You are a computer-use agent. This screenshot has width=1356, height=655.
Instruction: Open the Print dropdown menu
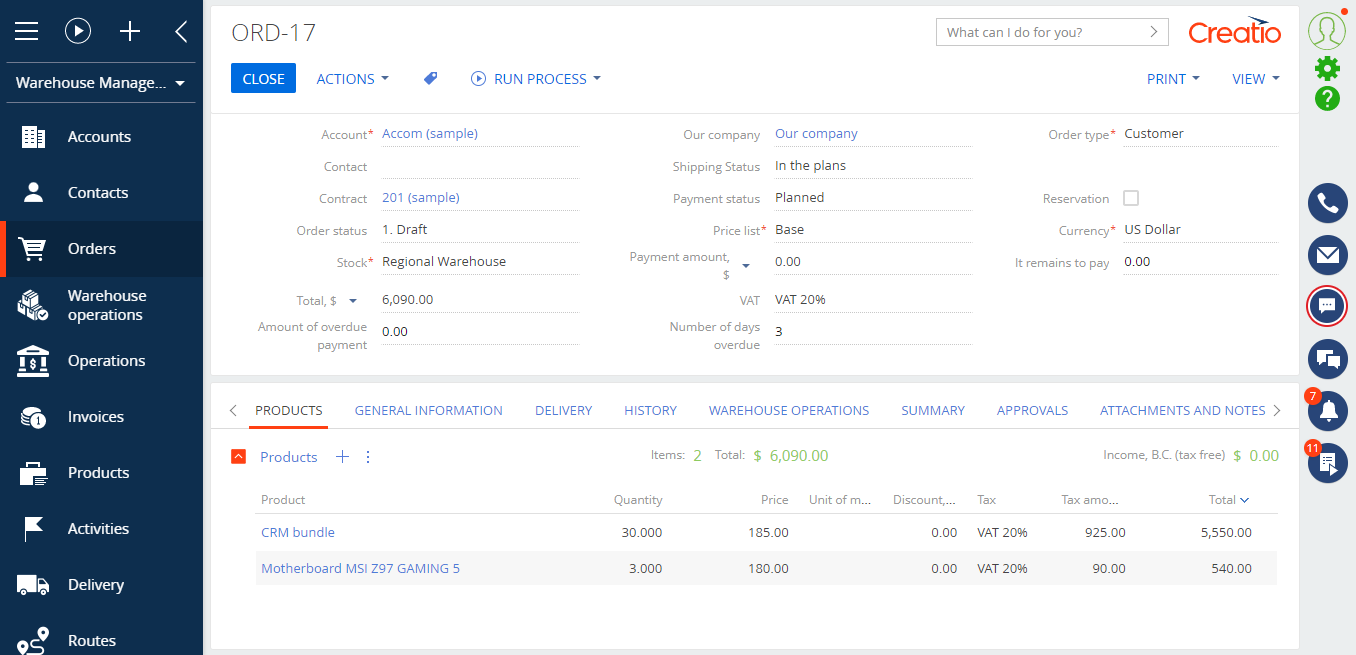click(1172, 79)
